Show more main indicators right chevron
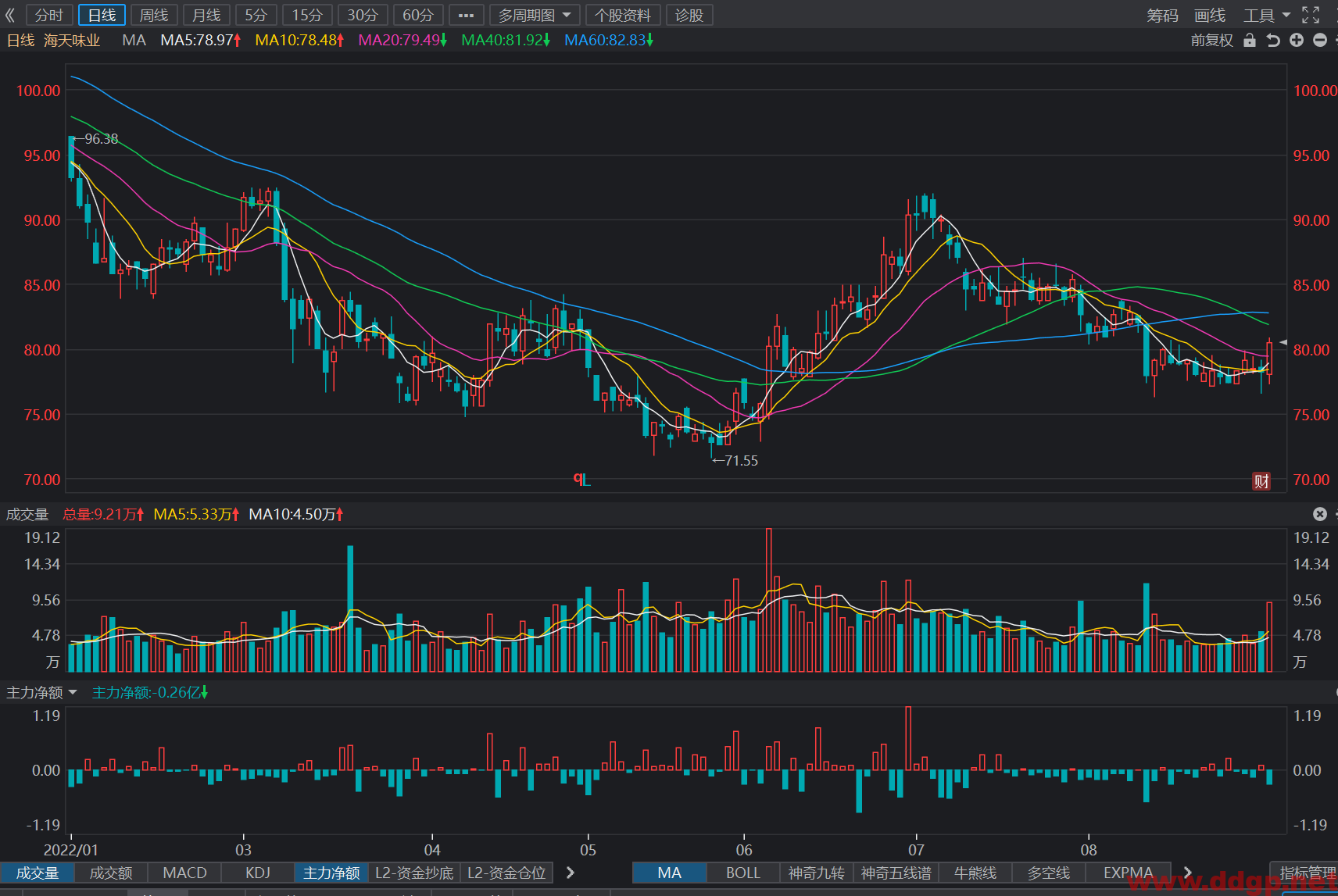 (x=1188, y=873)
